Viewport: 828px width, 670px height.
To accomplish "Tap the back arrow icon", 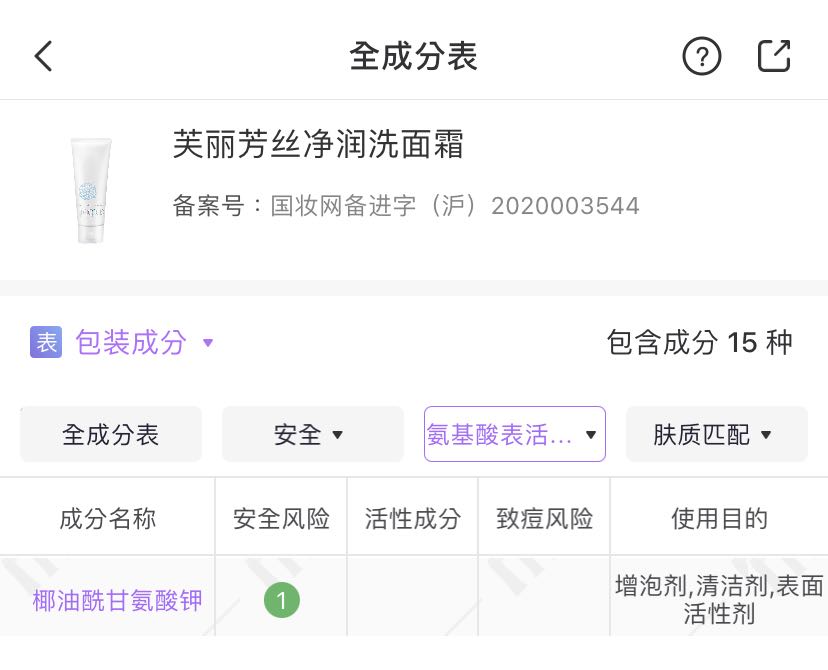I will pyautogui.click(x=43, y=56).
